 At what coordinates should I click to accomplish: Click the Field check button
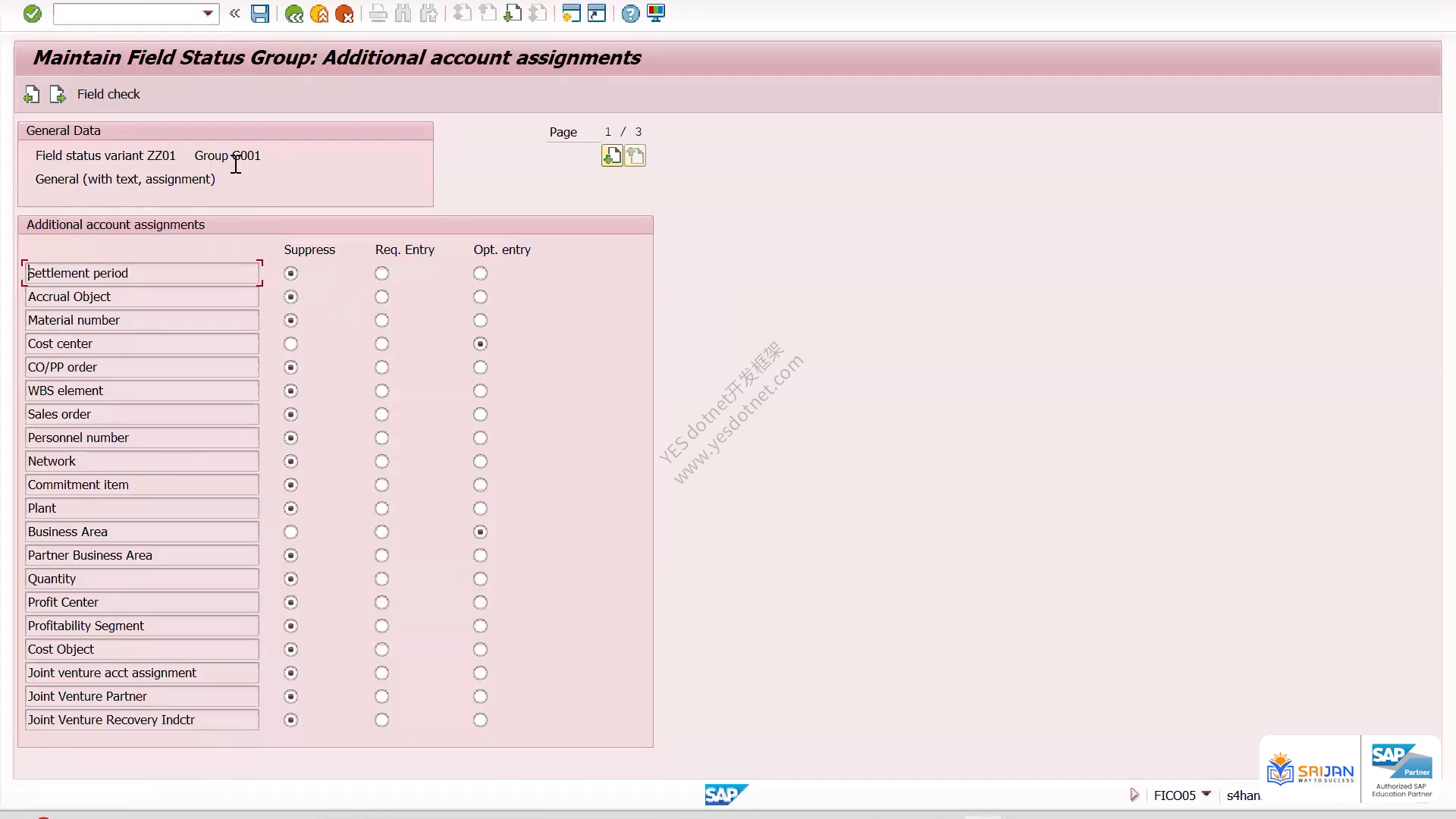tap(108, 94)
